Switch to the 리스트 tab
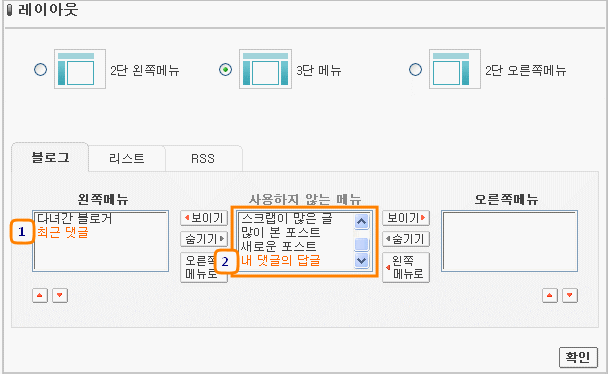 coord(127,159)
